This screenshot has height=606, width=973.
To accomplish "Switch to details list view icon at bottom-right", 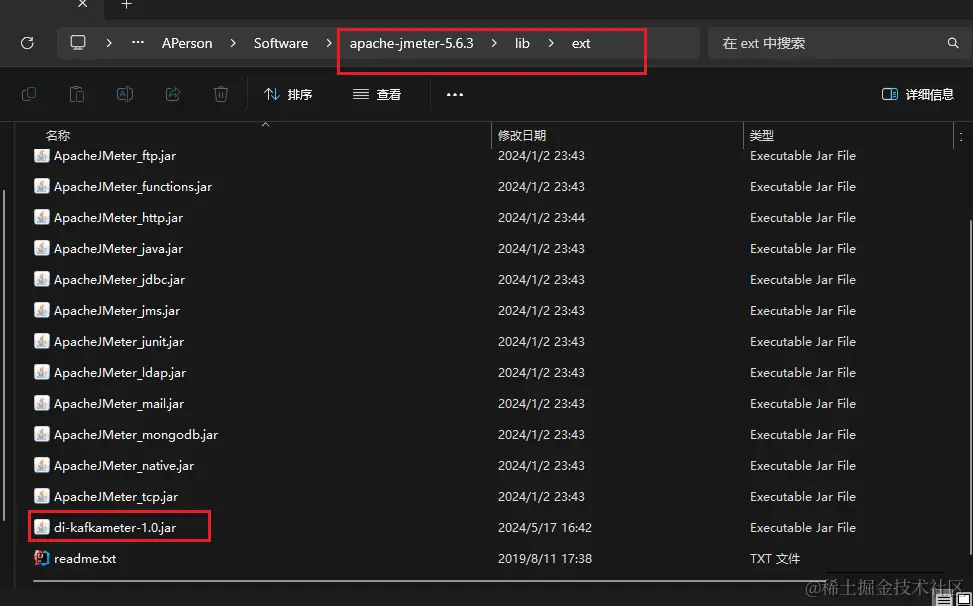I will (x=944, y=600).
